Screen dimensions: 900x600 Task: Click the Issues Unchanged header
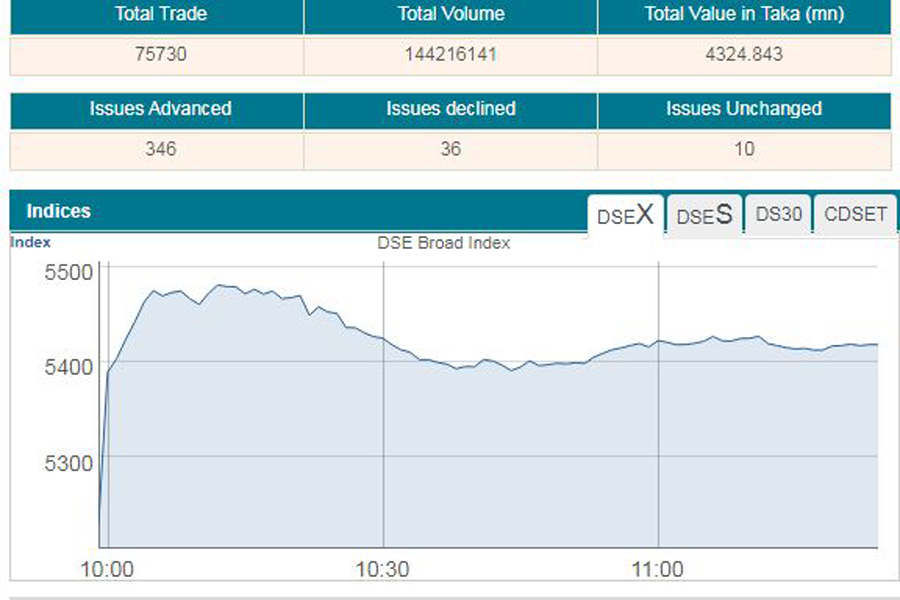(744, 109)
